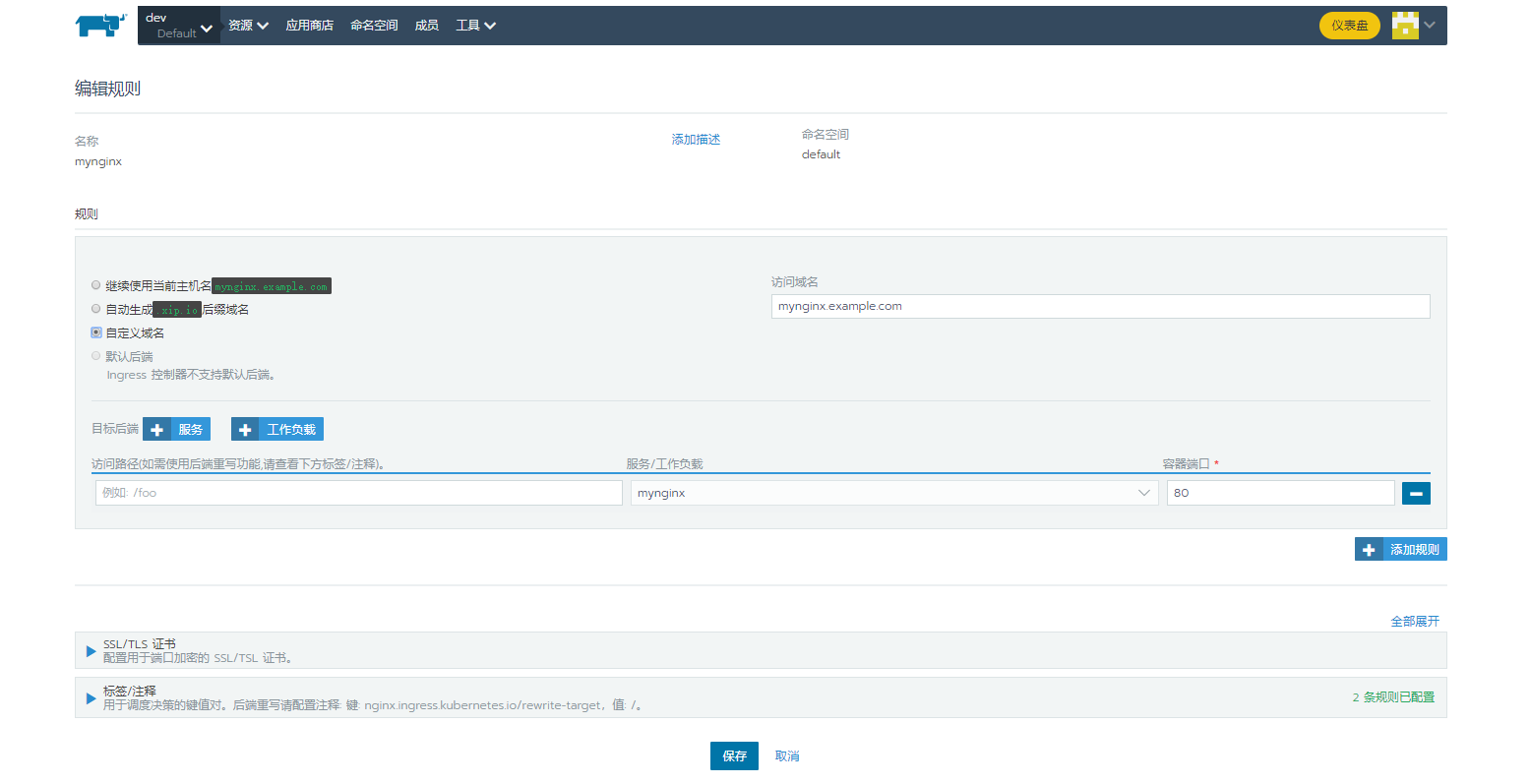Viewport: 1530px width, 784px height.
Task: Focus the 访问域名 input field
Action: pyautogui.click(x=1100, y=306)
